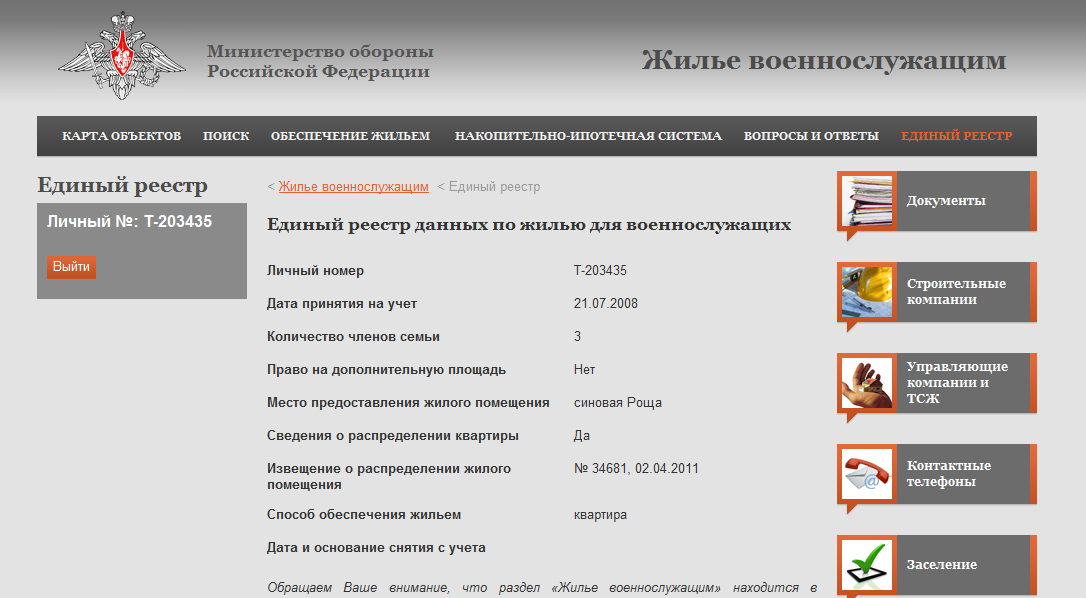Select the Единый реестр navigation tab
The height and width of the screenshot is (598, 1086).
[x=956, y=136]
